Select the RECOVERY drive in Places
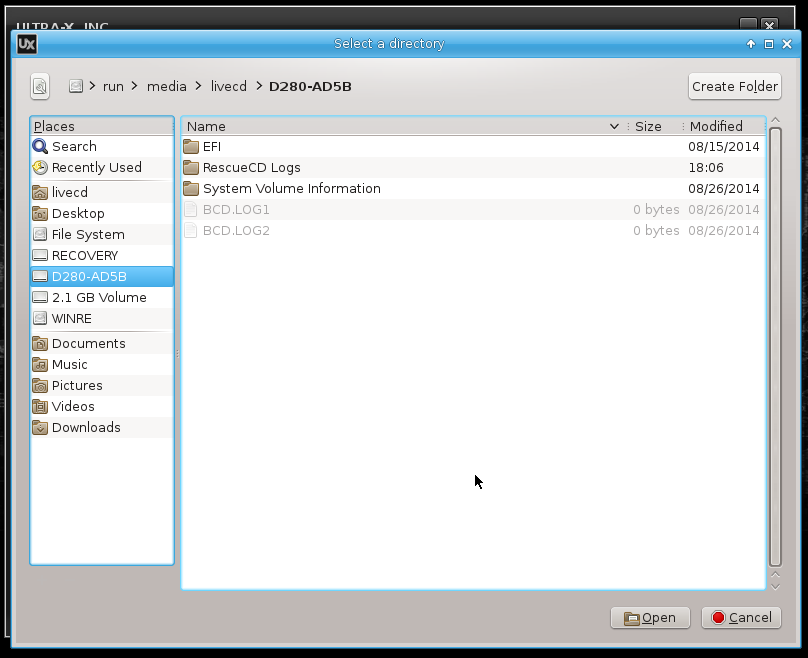Viewport: 808px width, 658px height. click(x=84, y=256)
